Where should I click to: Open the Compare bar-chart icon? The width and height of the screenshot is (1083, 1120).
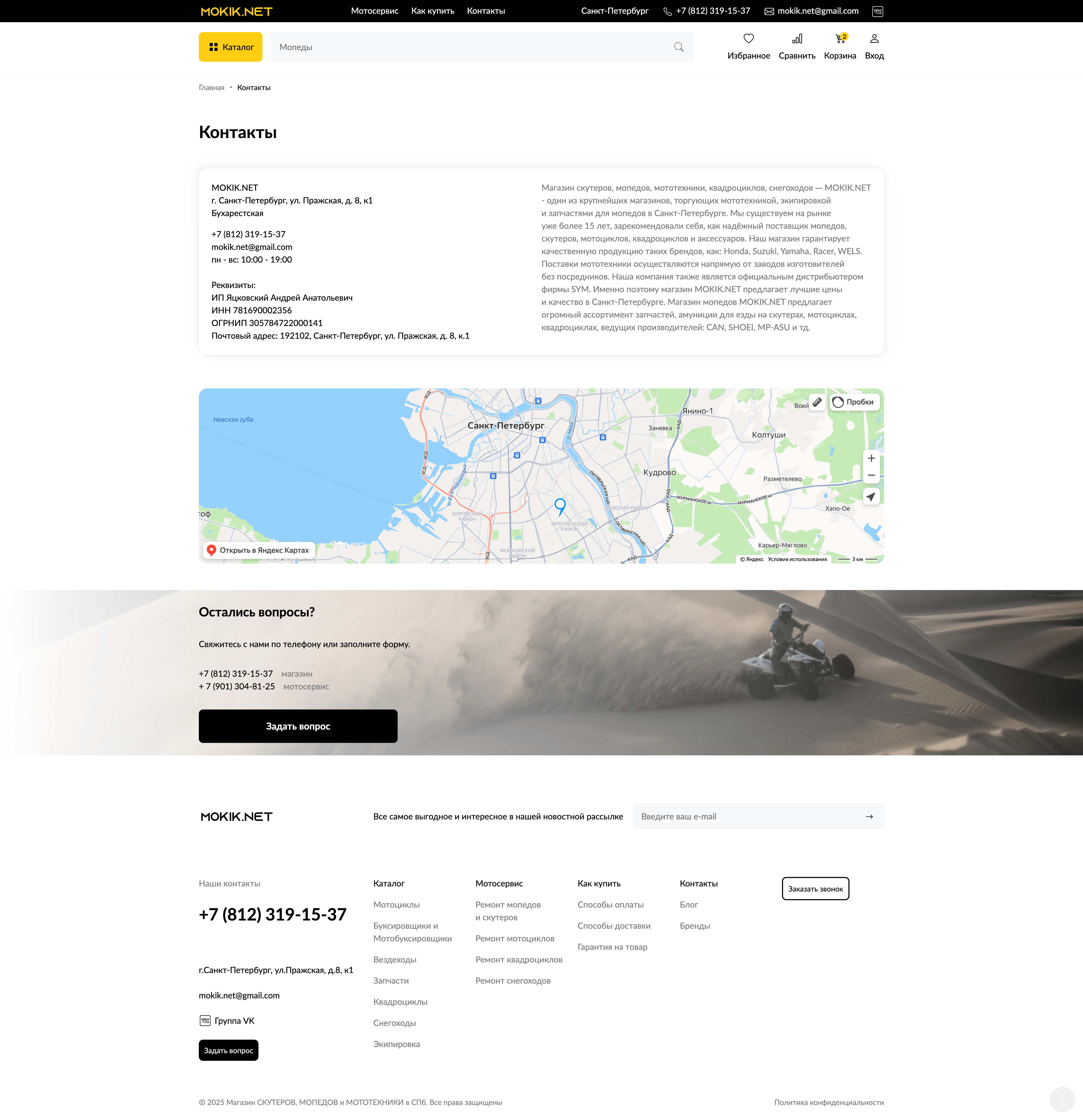tap(797, 38)
